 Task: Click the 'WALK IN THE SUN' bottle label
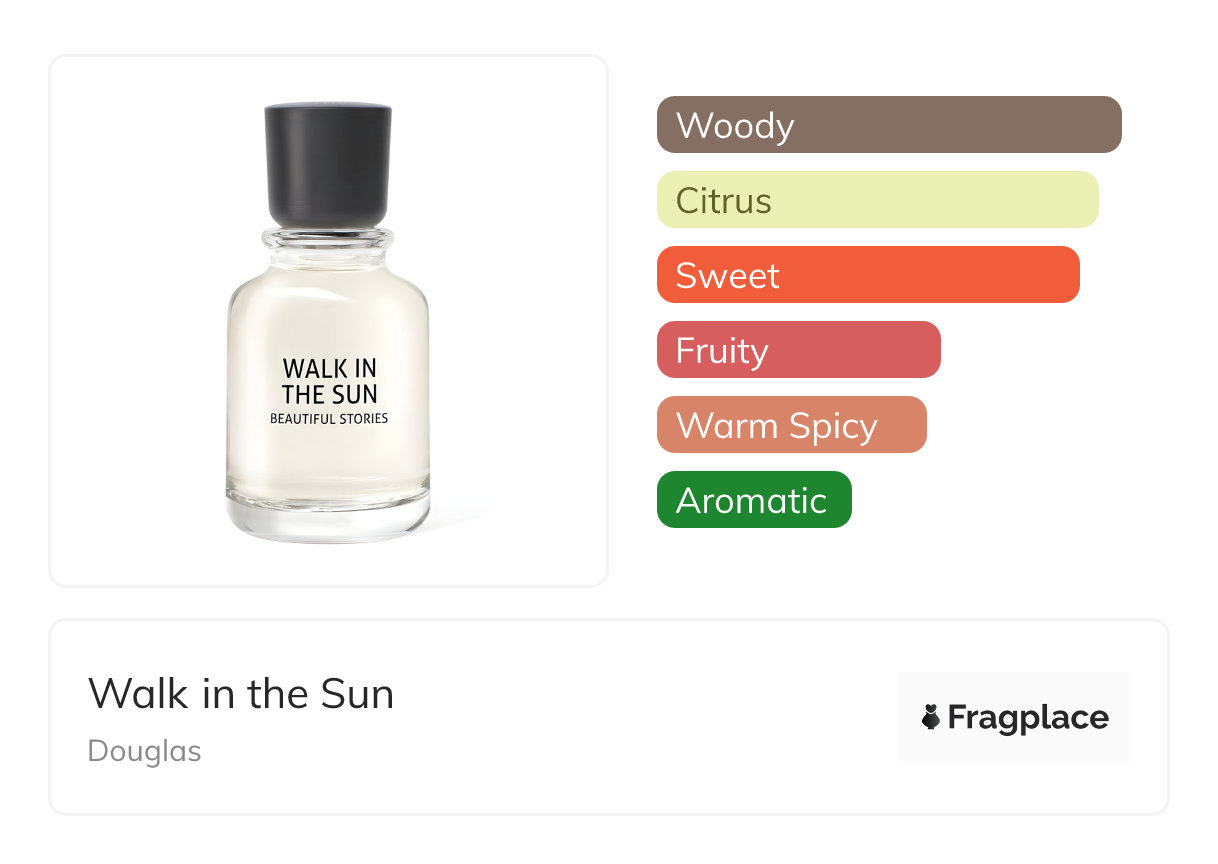pyautogui.click(x=329, y=381)
